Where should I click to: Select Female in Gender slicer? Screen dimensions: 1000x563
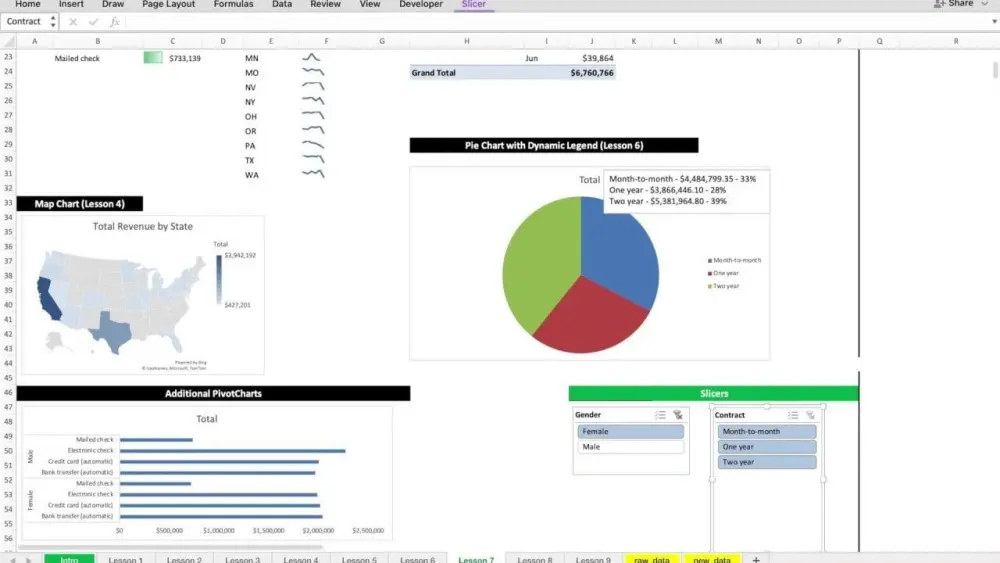(630, 432)
